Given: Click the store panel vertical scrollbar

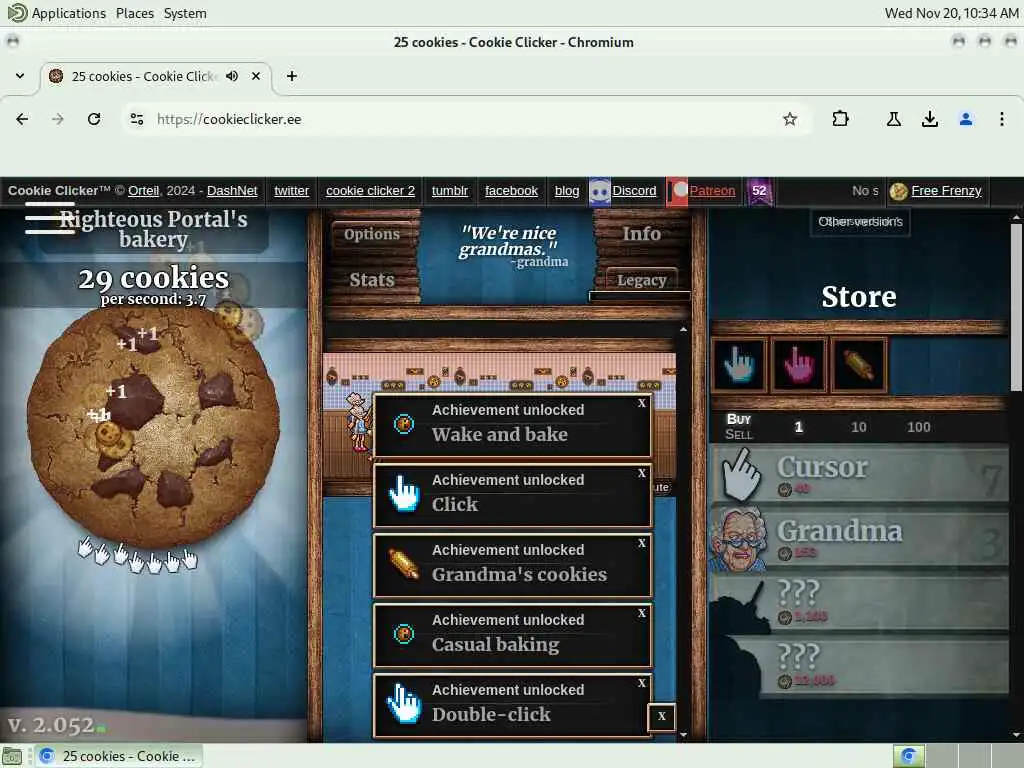Looking at the screenshot, I should click(1016, 307).
